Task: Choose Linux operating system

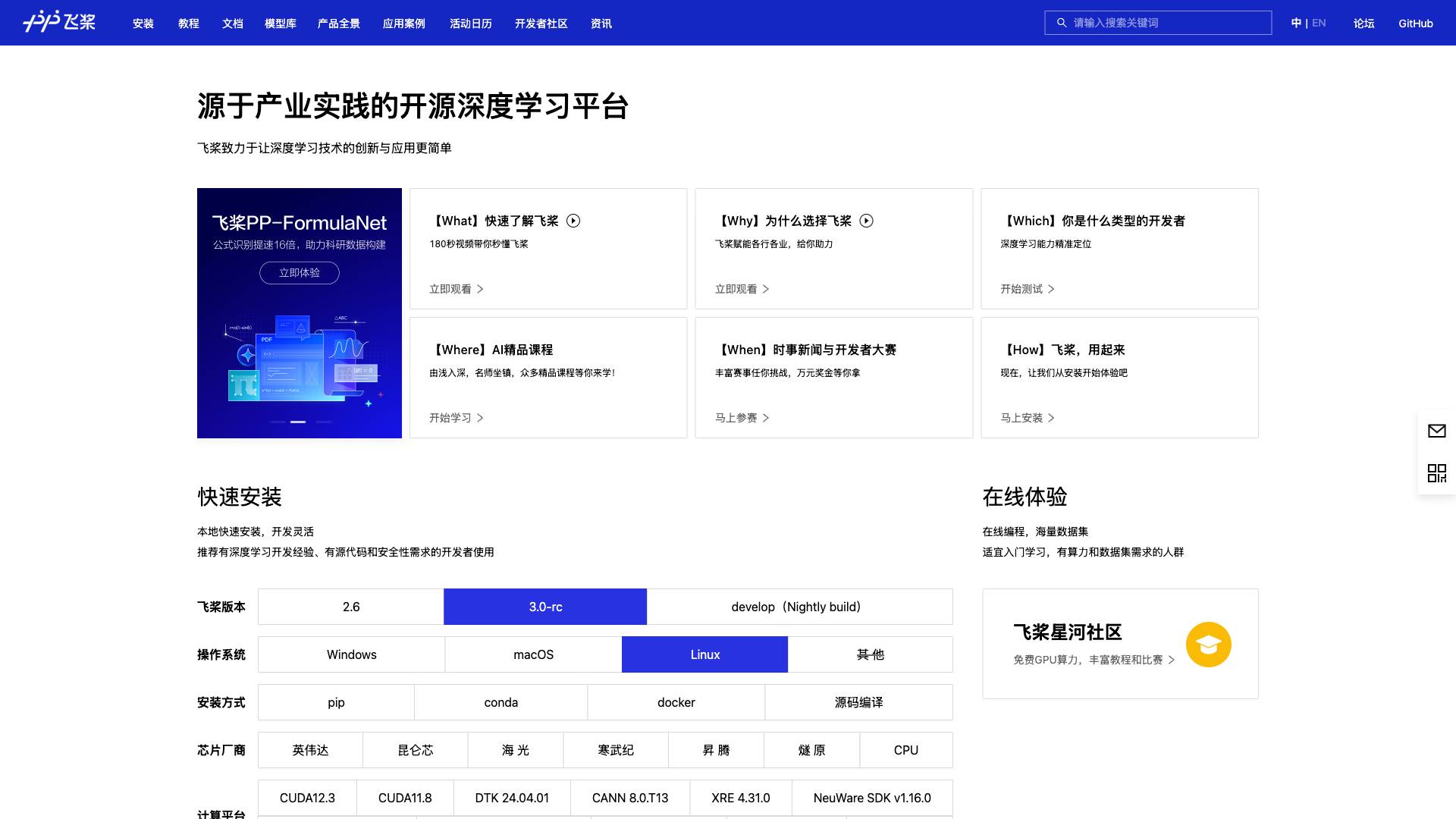Action: 704,654
